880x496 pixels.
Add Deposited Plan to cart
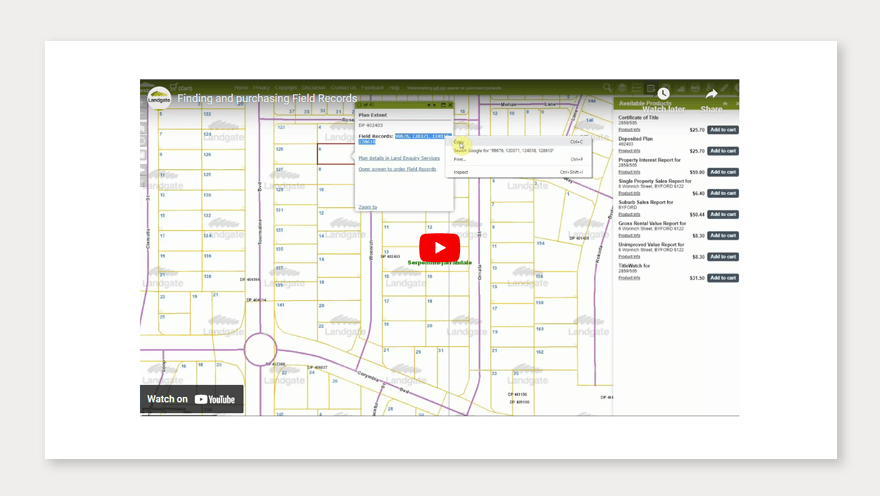pos(723,151)
